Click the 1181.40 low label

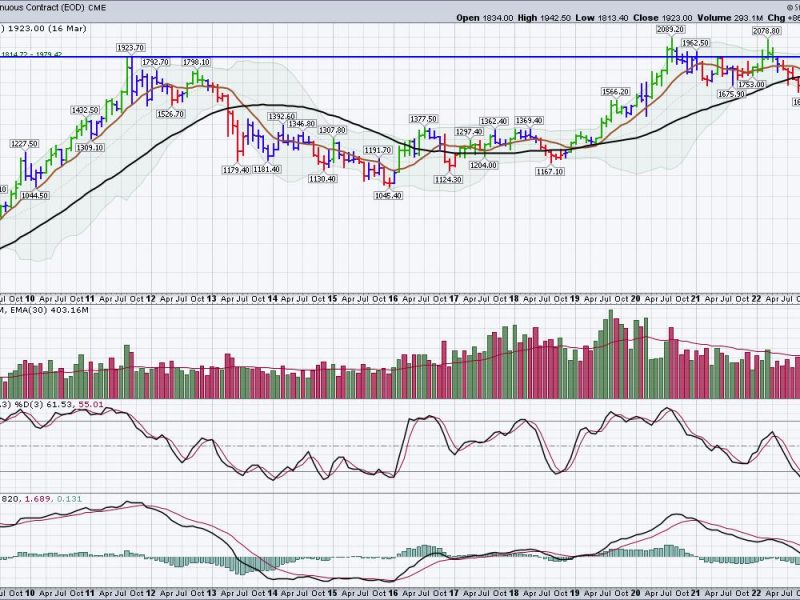tap(266, 169)
